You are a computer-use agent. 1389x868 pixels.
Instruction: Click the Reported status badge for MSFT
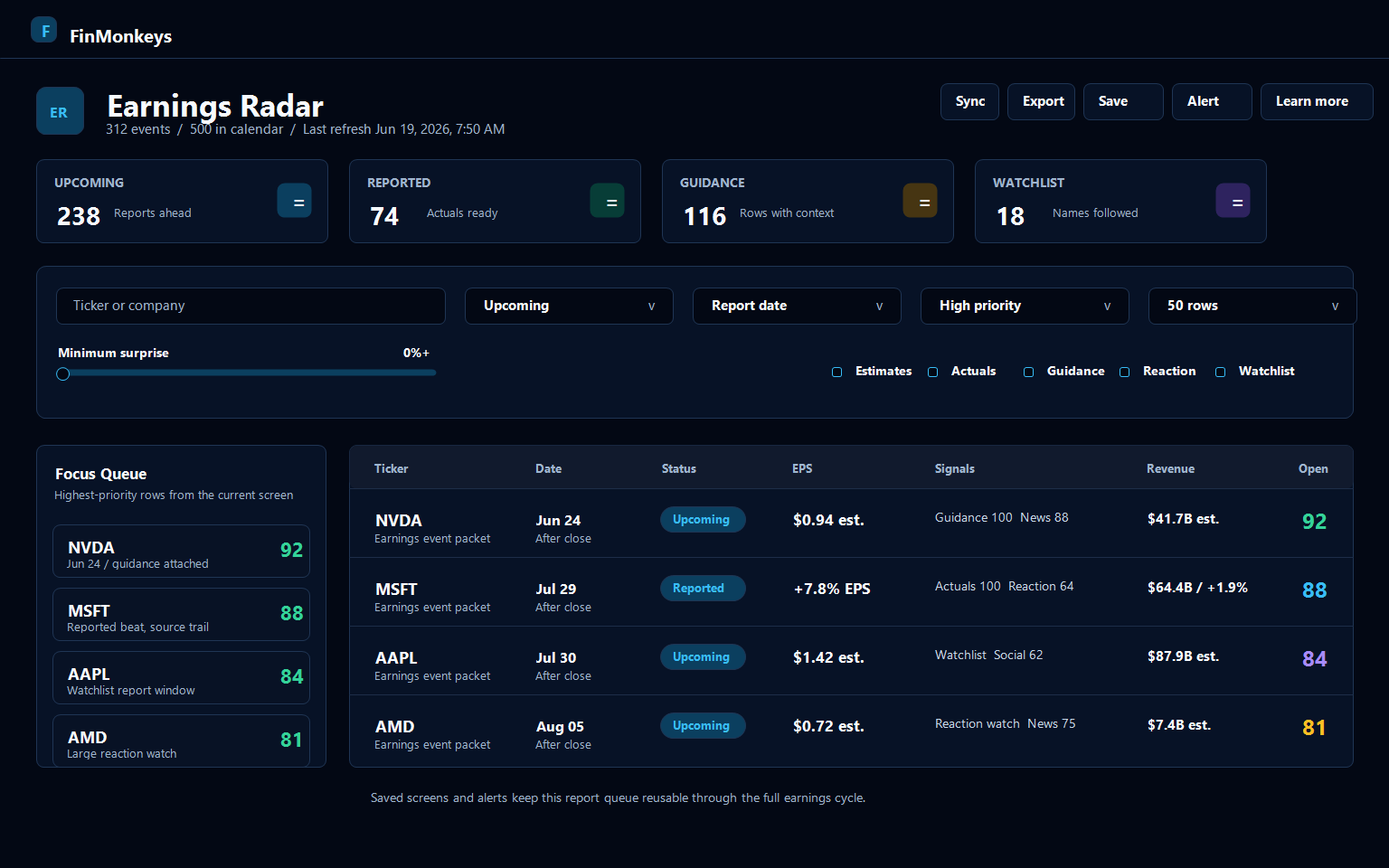tap(703, 589)
